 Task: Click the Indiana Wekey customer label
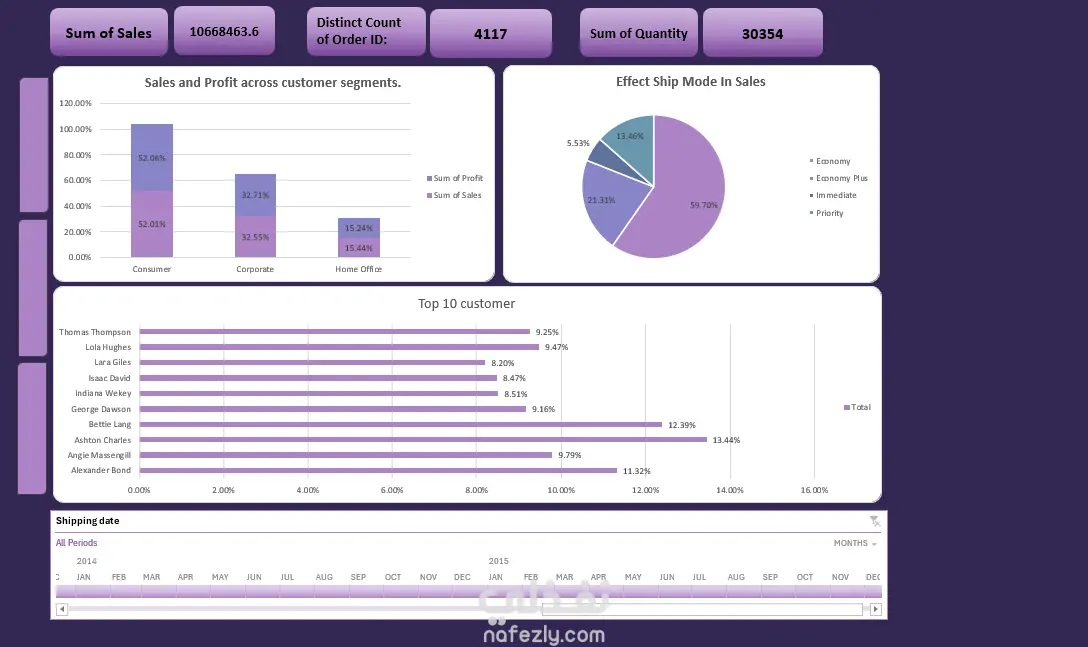pos(103,394)
